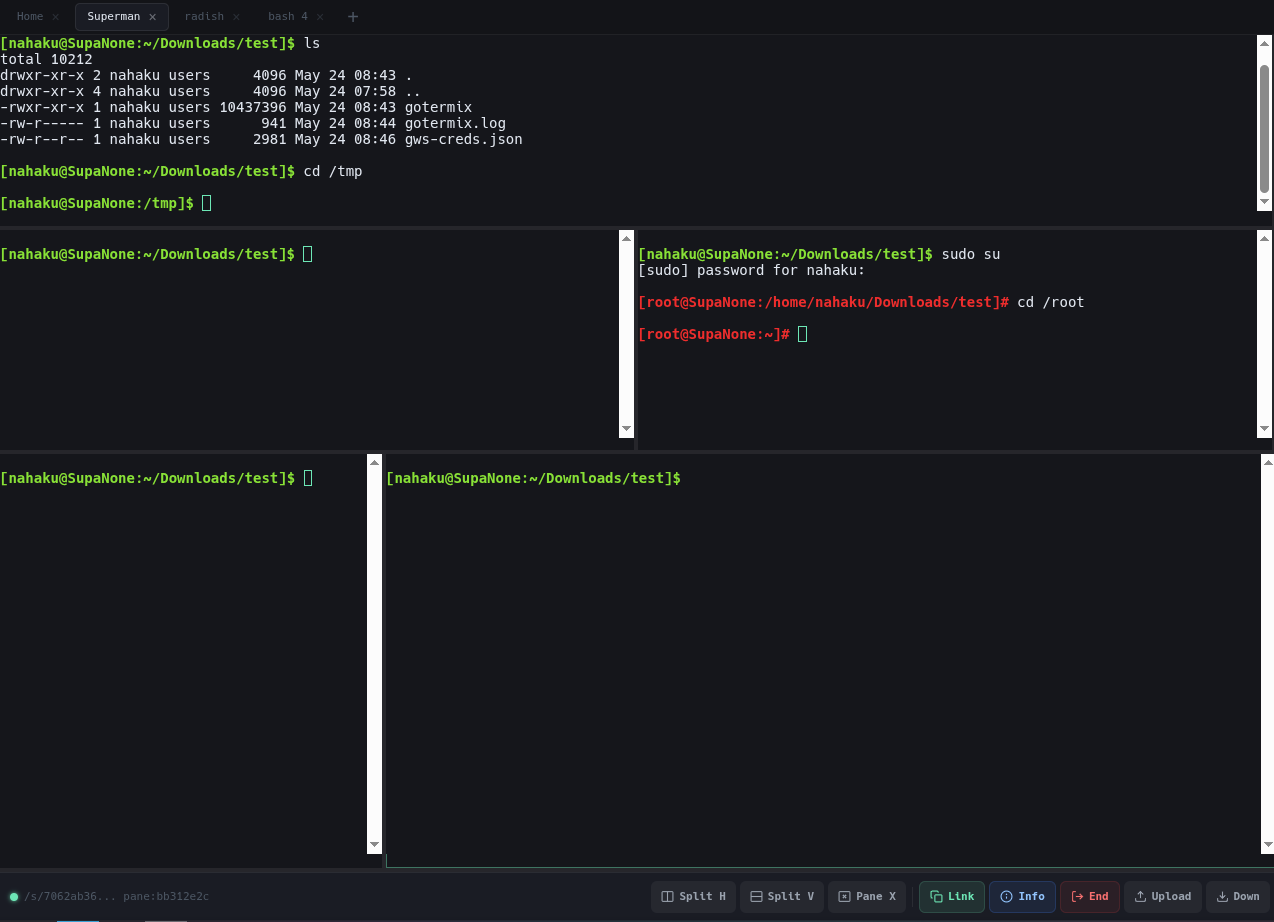This screenshot has height=922, width=1274.
Task: Open session Info
Action: pyautogui.click(x=1022, y=896)
